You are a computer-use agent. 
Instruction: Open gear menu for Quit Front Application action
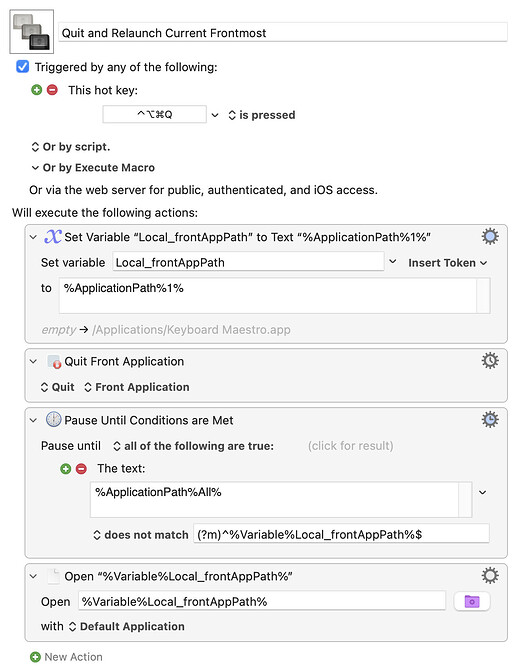coord(490,360)
